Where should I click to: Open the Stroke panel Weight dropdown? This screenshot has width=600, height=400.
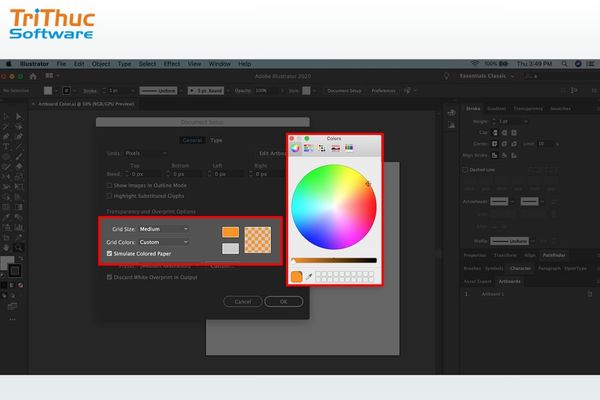coord(527,121)
